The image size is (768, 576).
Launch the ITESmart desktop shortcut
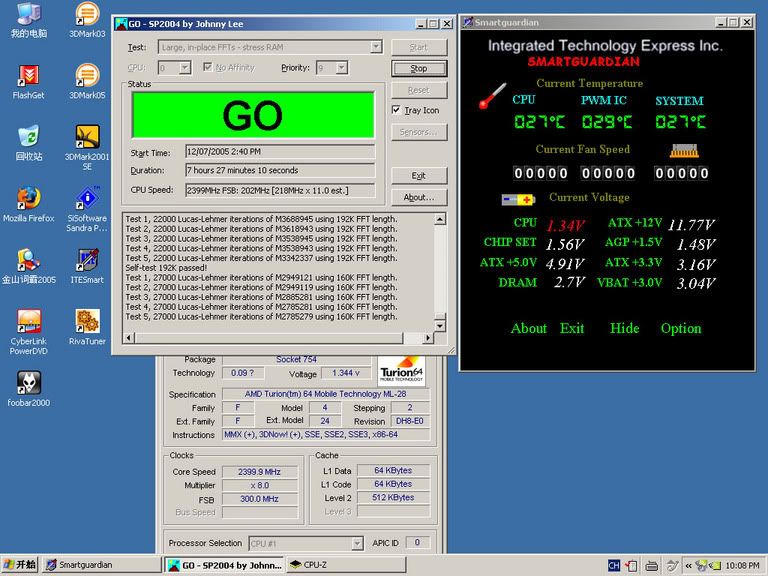(x=87, y=266)
